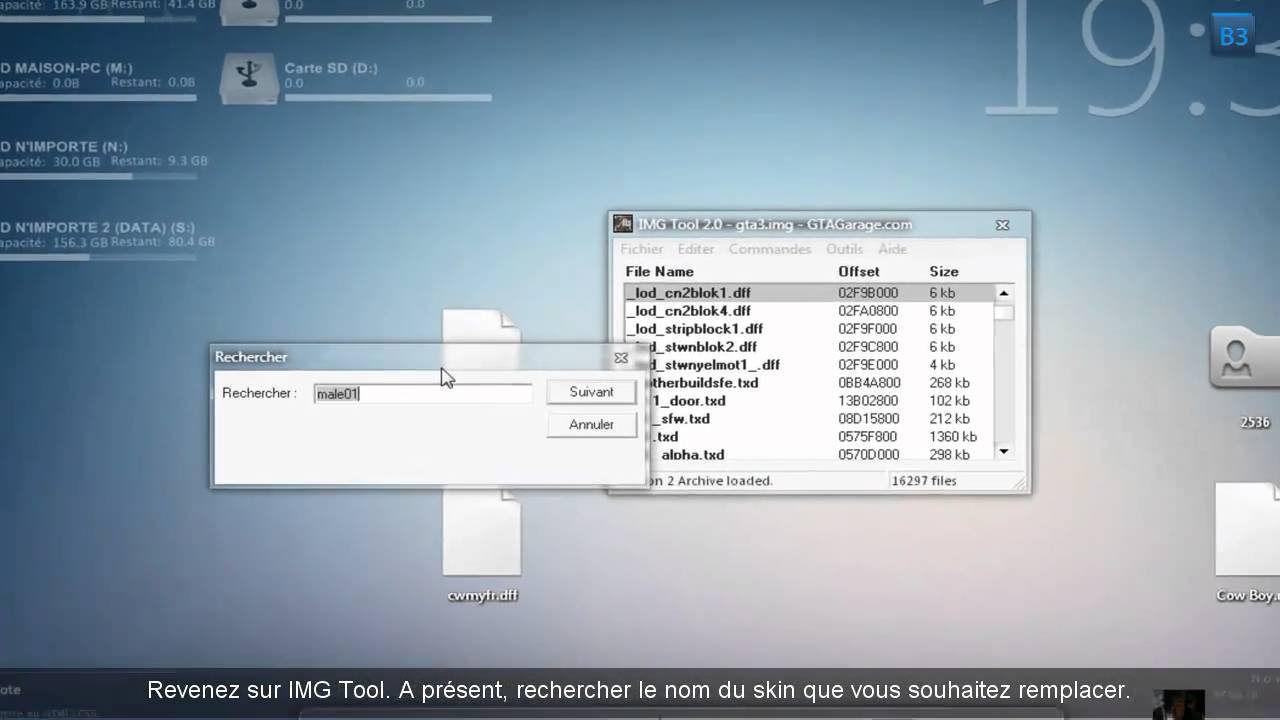The width and height of the screenshot is (1280, 720).
Task: Select _lod_cn2blok4.dff in the file list
Action: (808, 311)
